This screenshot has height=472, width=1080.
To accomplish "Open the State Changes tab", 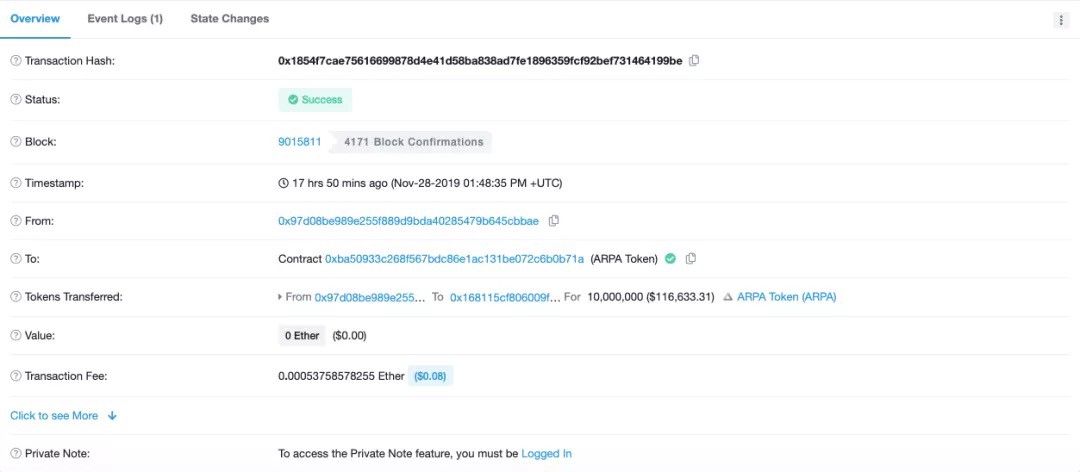I will pyautogui.click(x=229, y=19).
